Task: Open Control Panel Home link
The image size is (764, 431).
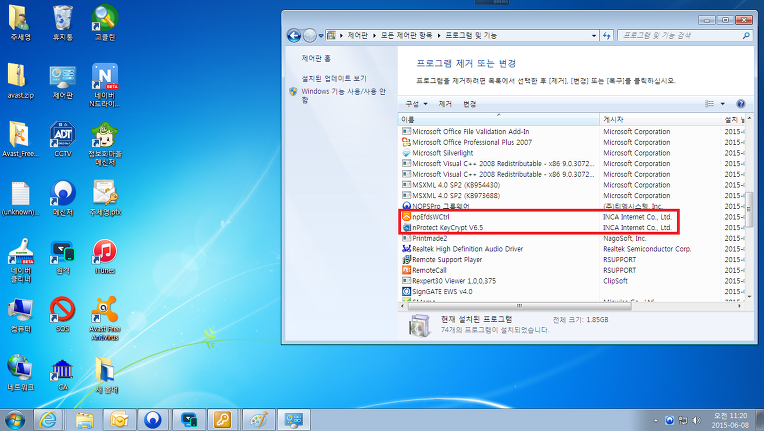Action: 316,58
